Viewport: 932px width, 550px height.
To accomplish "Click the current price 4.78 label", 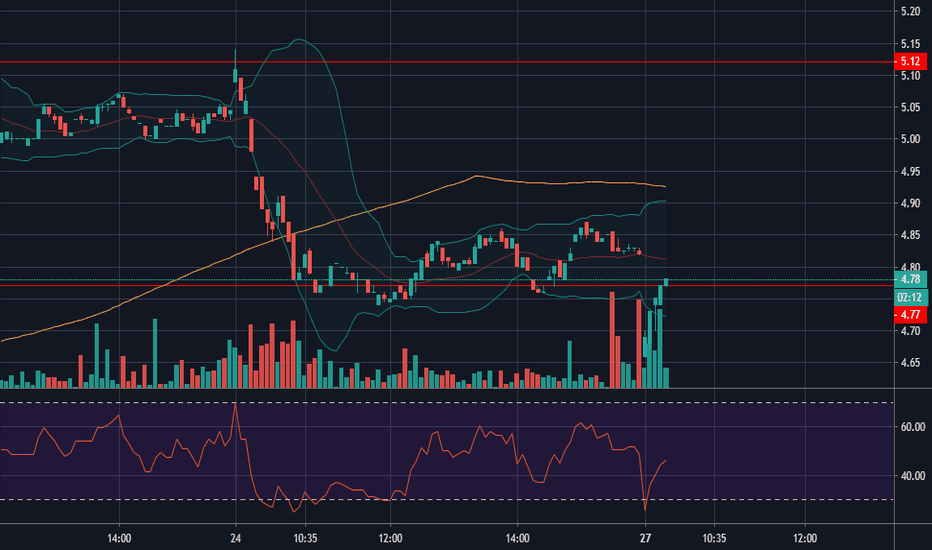I will point(910,279).
